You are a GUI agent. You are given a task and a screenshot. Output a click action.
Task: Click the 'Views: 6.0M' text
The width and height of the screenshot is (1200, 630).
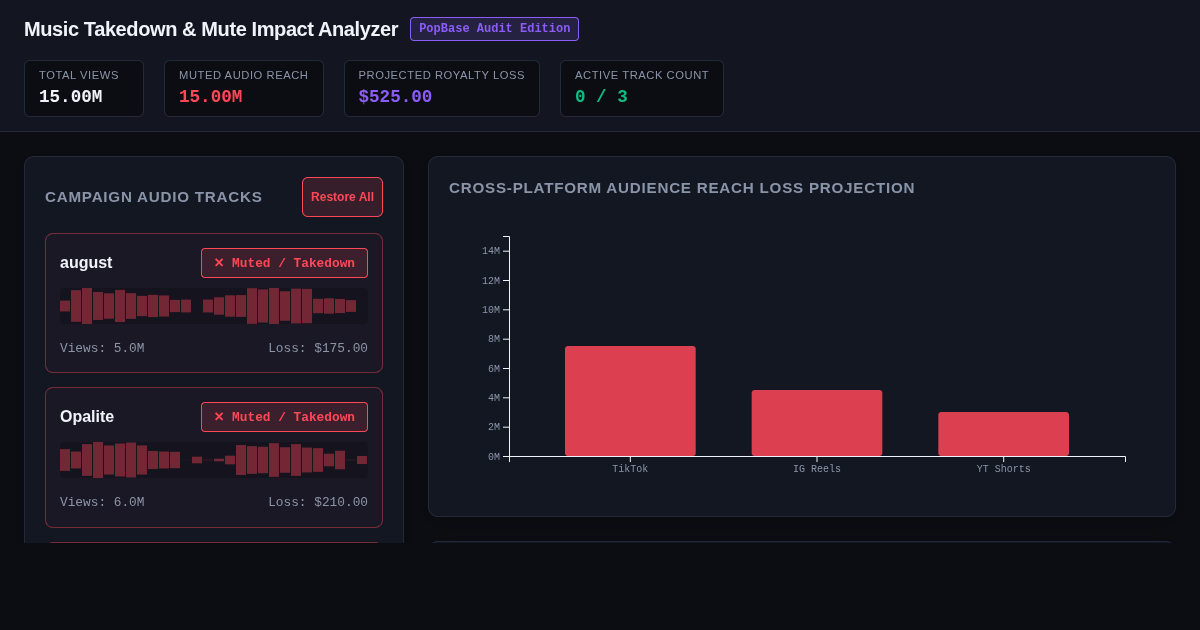click(x=102, y=502)
